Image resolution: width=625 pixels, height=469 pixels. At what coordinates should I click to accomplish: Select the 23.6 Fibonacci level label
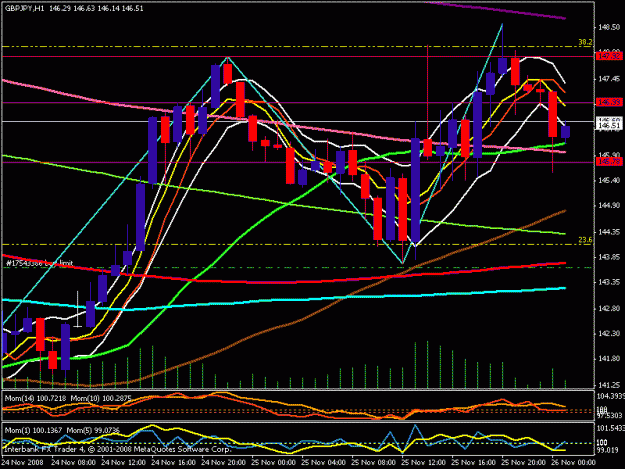tap(585, 240)
